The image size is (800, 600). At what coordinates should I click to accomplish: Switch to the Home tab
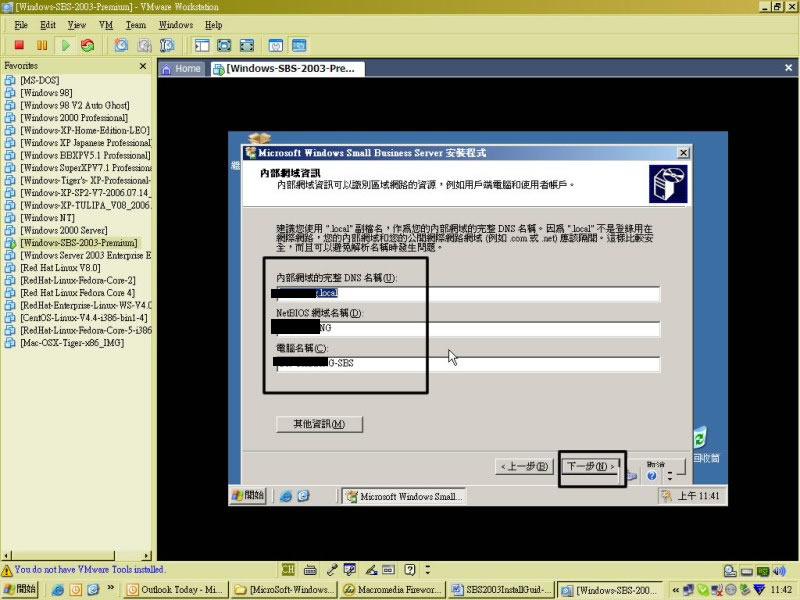pos(181,69)
